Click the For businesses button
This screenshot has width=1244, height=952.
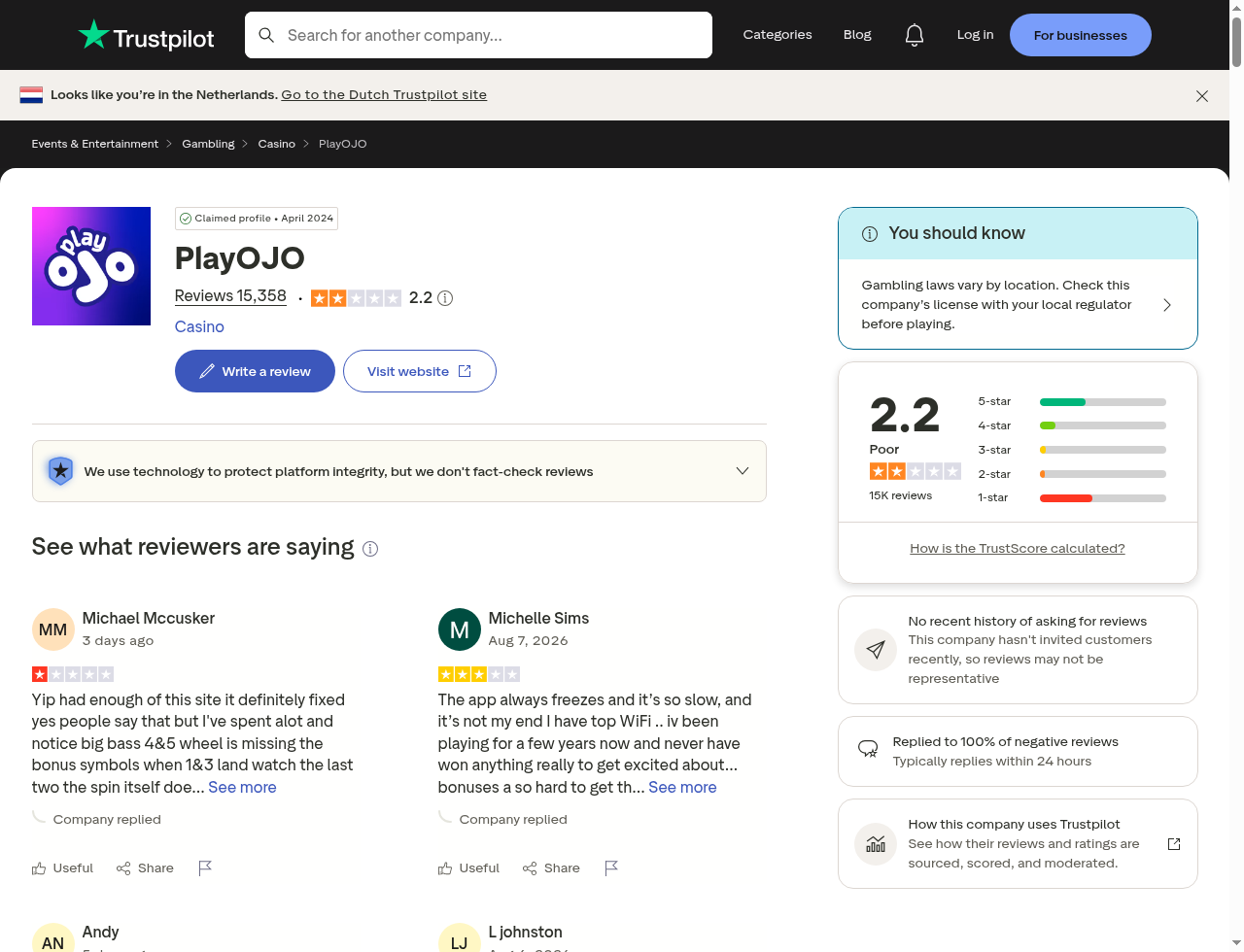[1081, 35]
